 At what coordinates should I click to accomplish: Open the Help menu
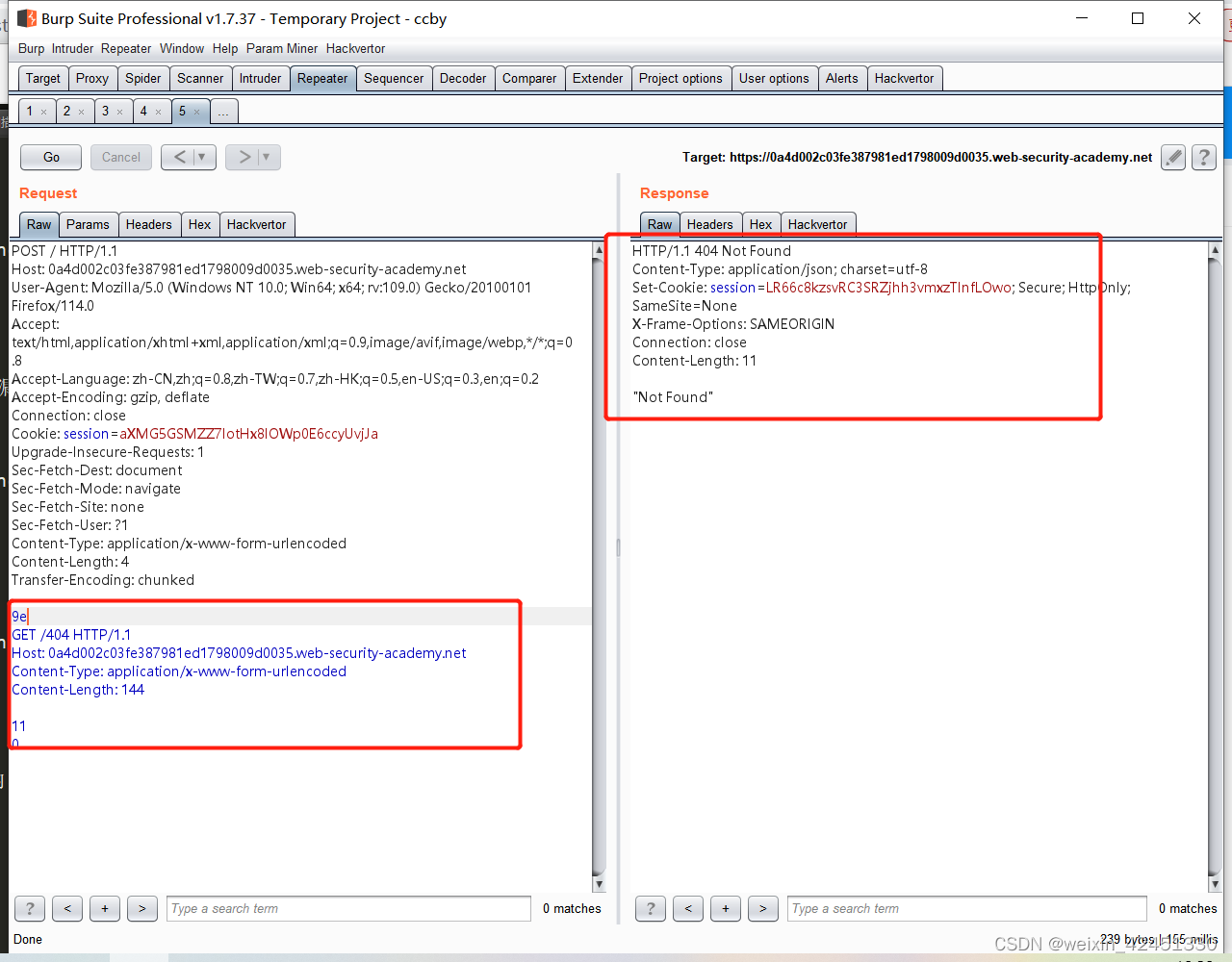(225, 48)
